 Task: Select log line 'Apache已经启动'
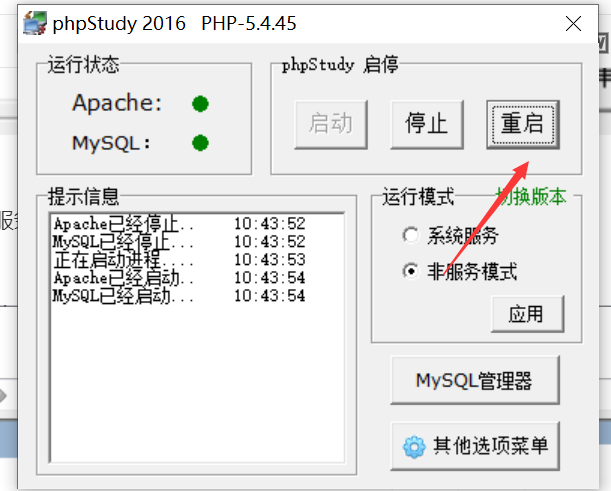coord(179,278)
